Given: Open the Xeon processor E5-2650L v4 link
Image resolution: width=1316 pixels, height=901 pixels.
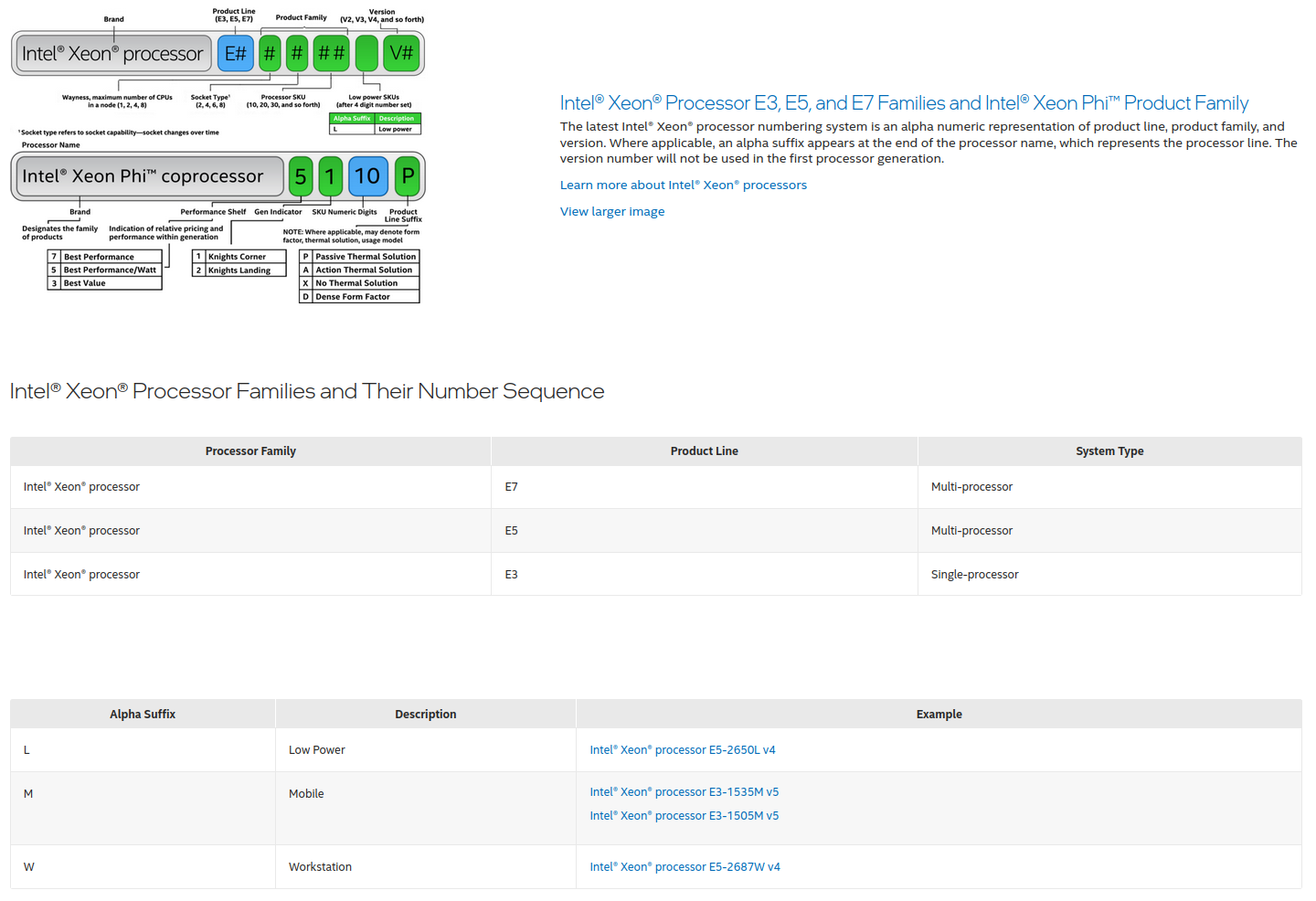Looking at the screenshot, I should [x=683, y=750].
